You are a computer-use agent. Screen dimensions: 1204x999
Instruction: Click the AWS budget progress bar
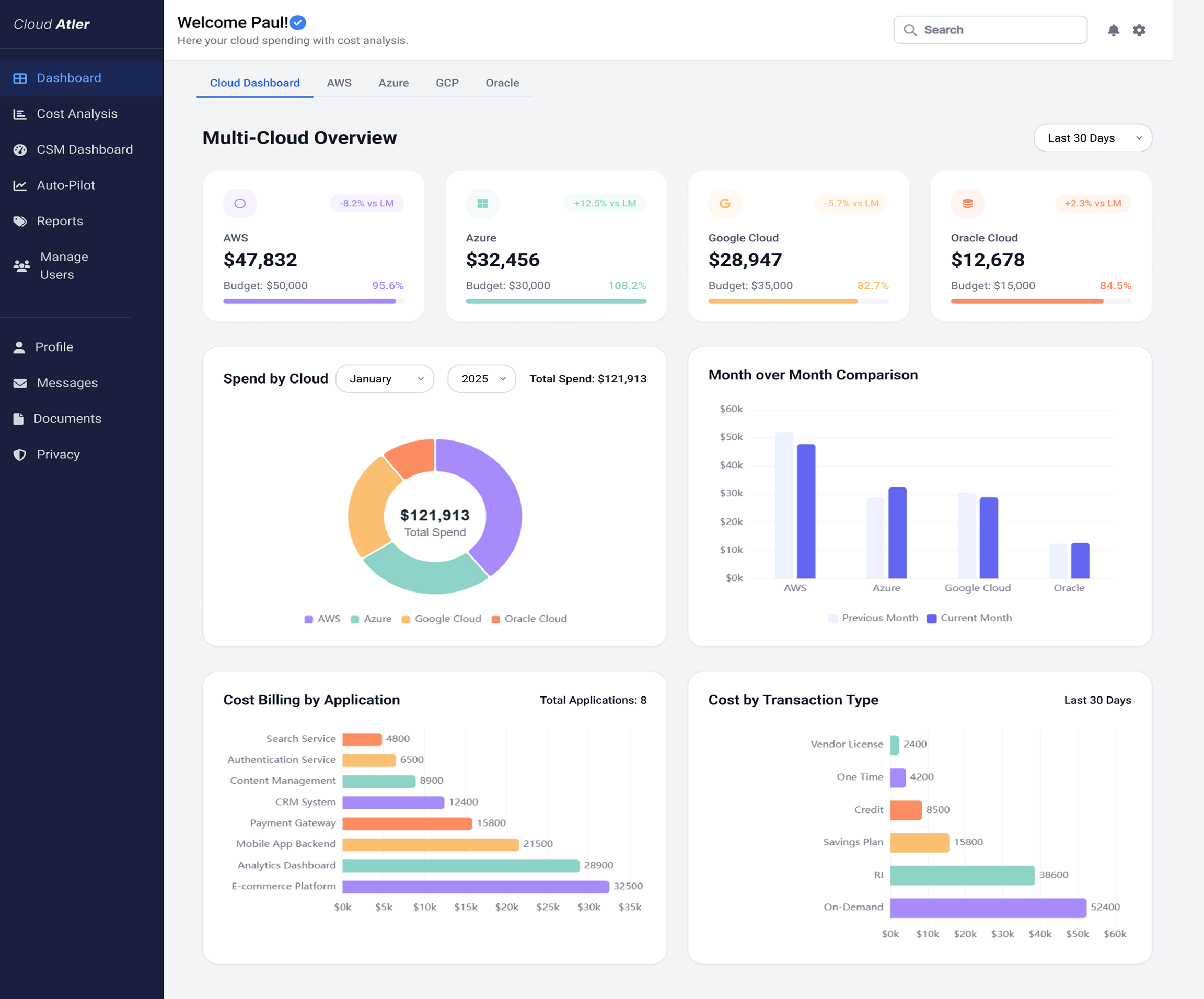(313, 300)
